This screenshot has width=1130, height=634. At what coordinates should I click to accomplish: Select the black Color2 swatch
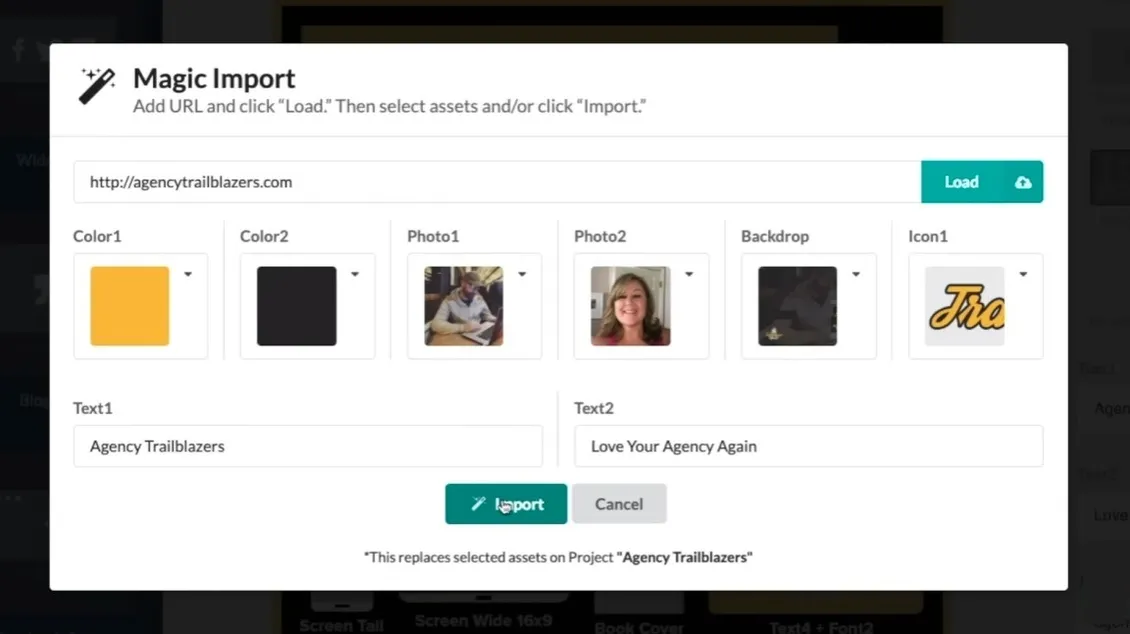point(297,306)
